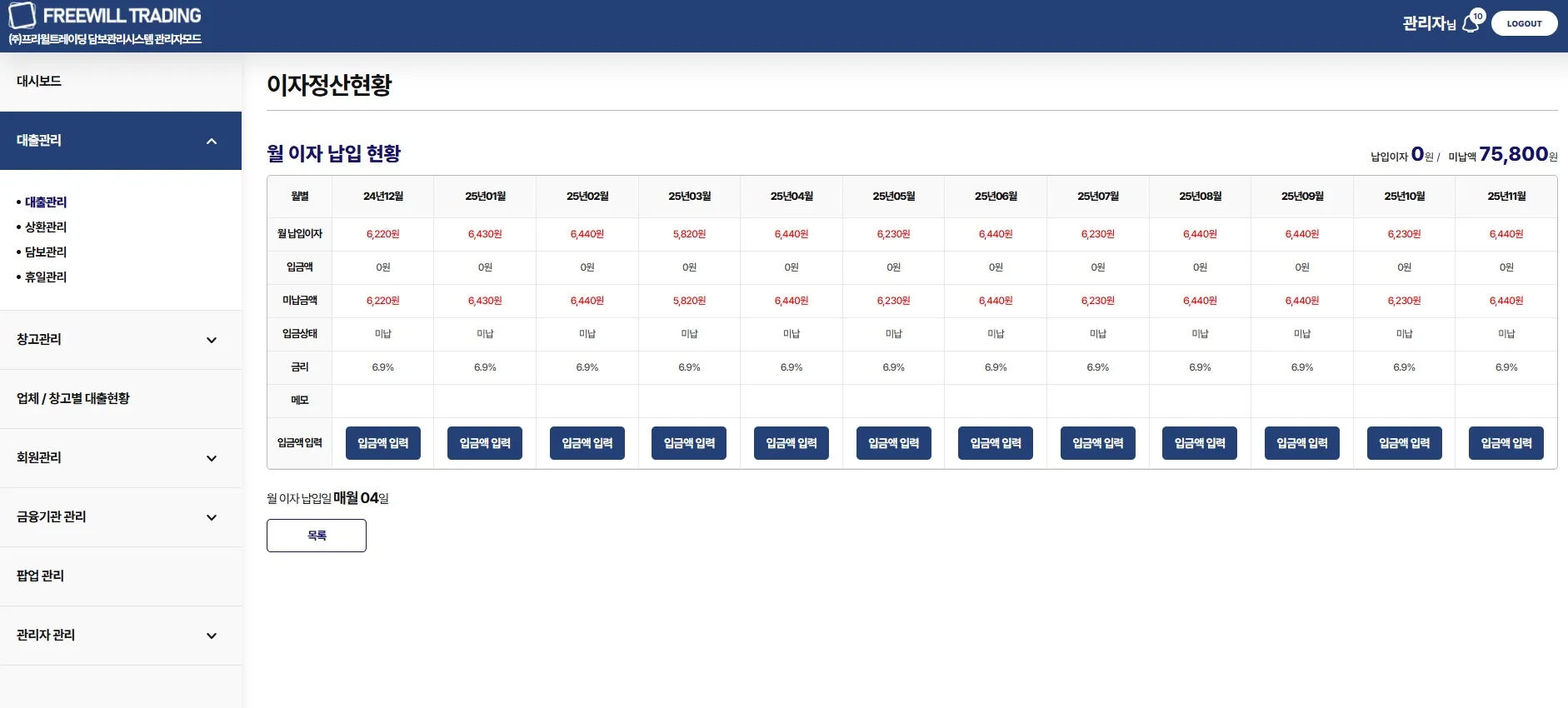This screenshot has height=708, width=1568.
Task: Log out with the LOGOUT button
Action: [x=1524, y=23]
